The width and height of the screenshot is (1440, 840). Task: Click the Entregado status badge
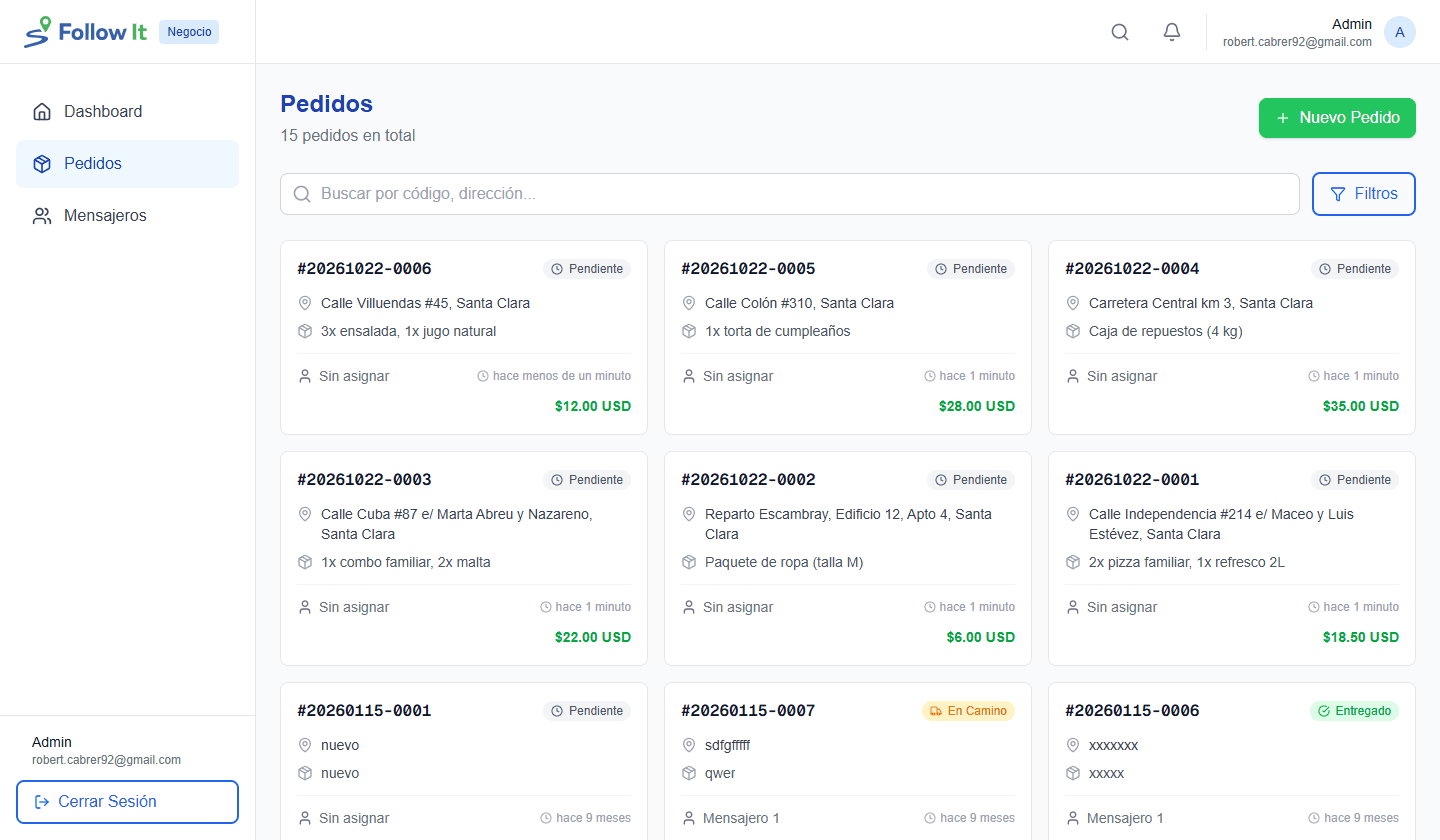tap(1354, 711)
